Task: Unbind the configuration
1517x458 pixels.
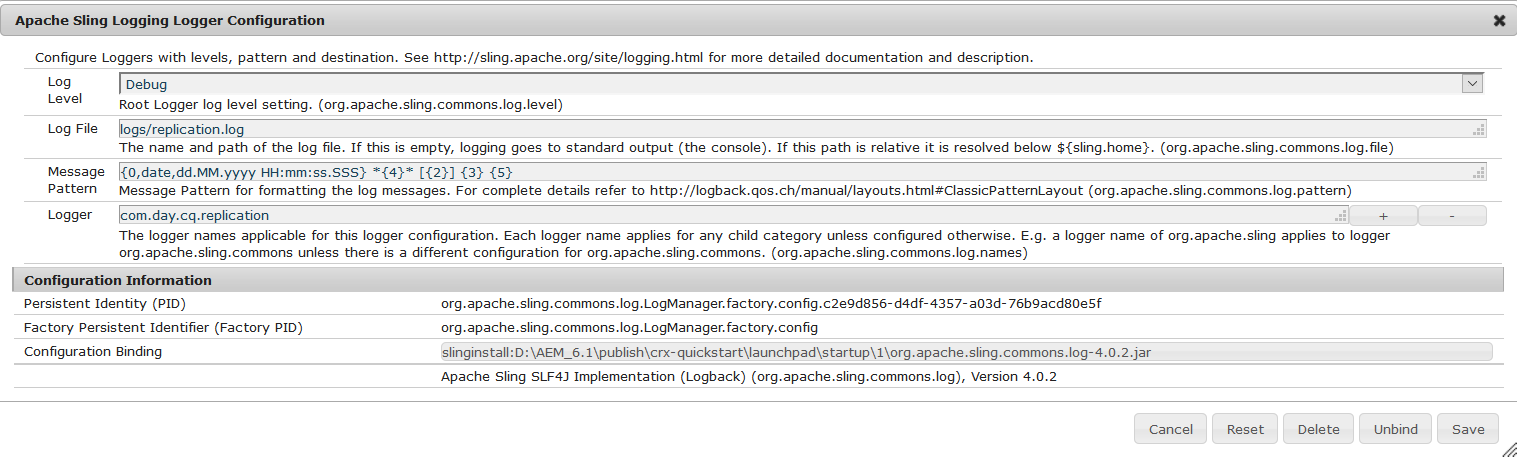Action: [1395, 429]
